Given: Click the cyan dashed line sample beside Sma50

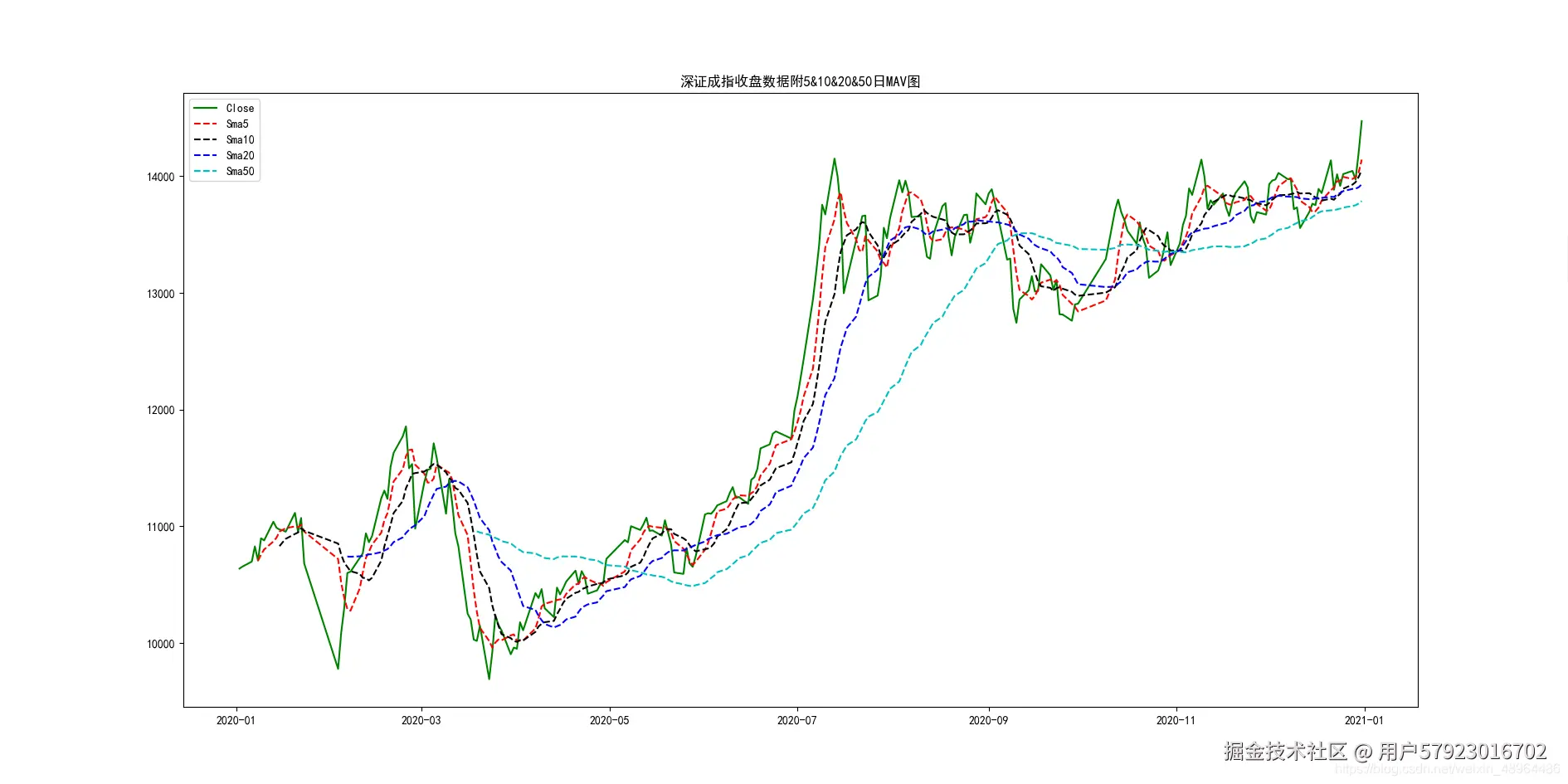Looking at the screenshot, I should click(x=205, y=172).
